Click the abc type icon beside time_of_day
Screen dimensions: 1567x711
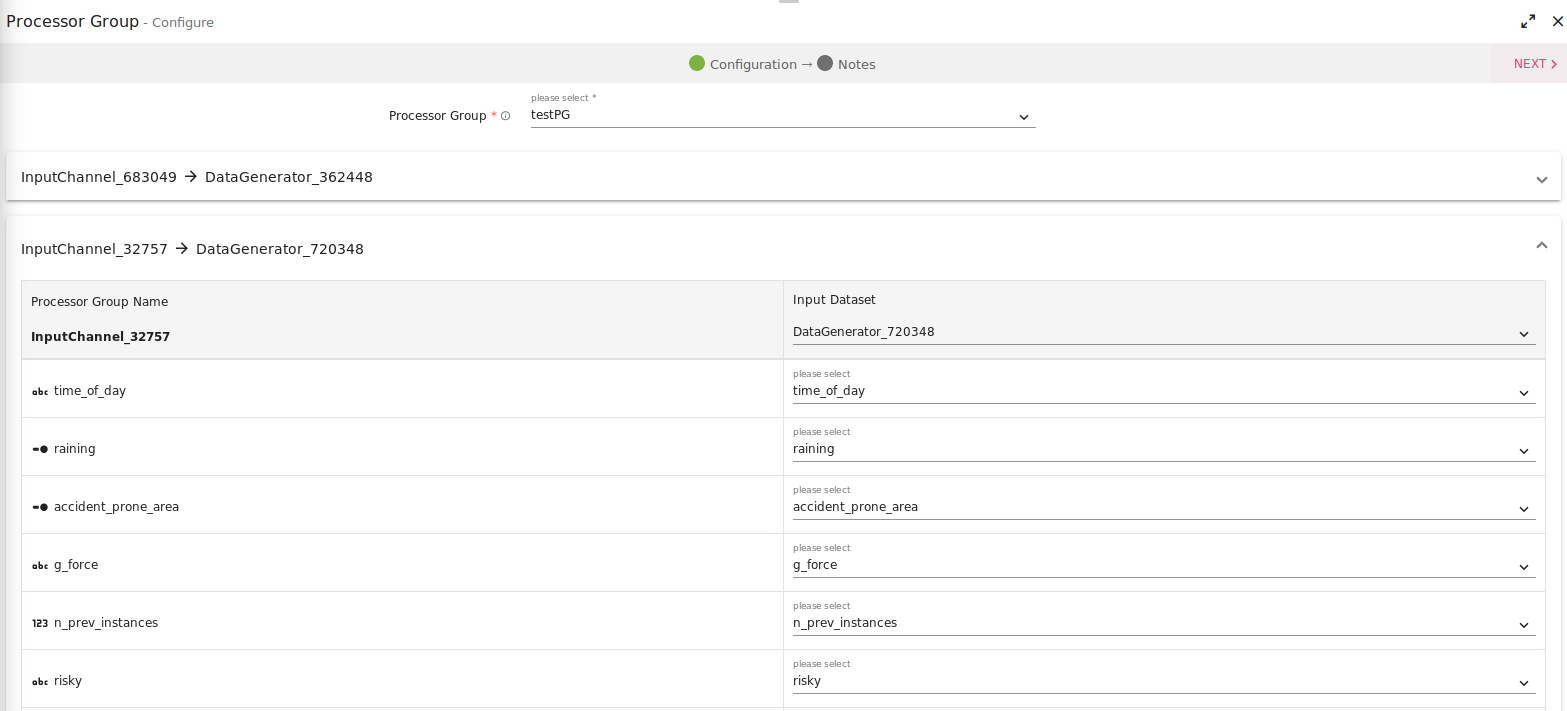pyautogui.click(x=40, y=392)
